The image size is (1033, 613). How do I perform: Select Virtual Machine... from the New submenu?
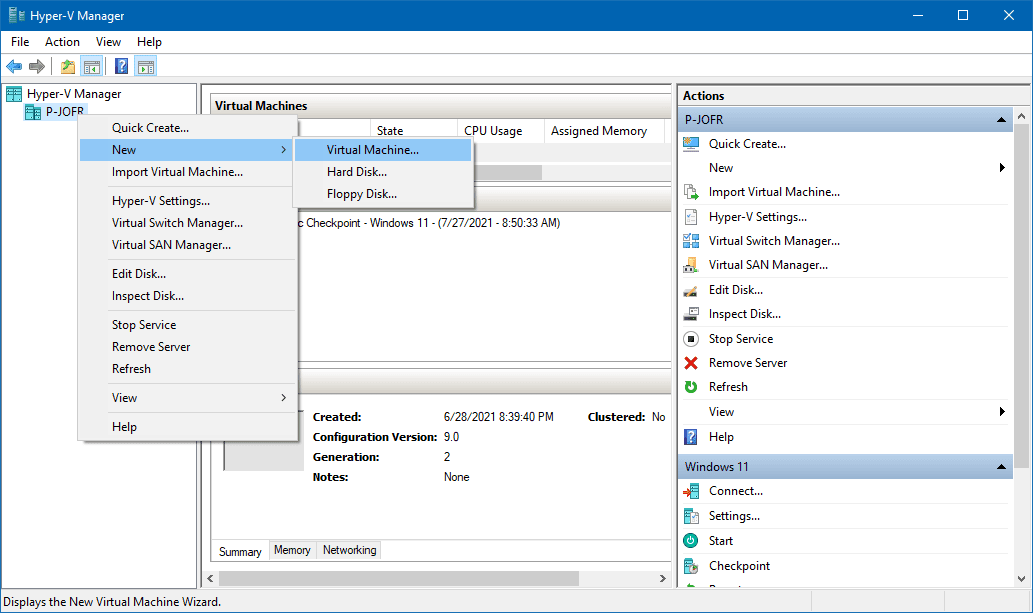(x=373, y=150)
